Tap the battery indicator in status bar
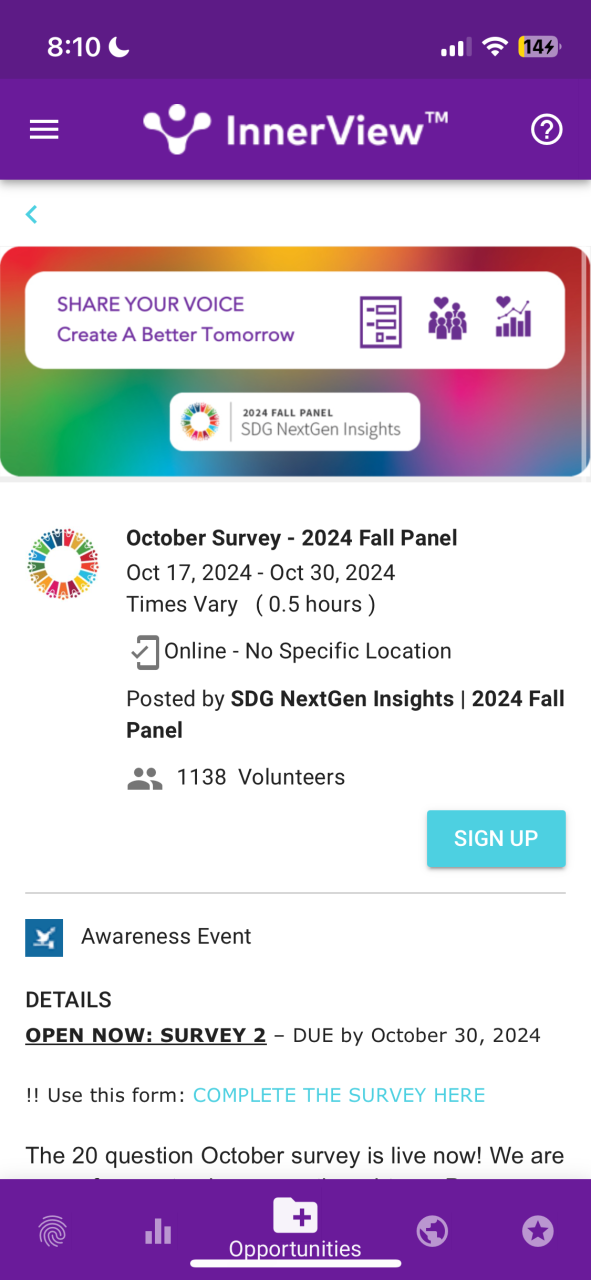591x1280 pixels. point(539,46)
